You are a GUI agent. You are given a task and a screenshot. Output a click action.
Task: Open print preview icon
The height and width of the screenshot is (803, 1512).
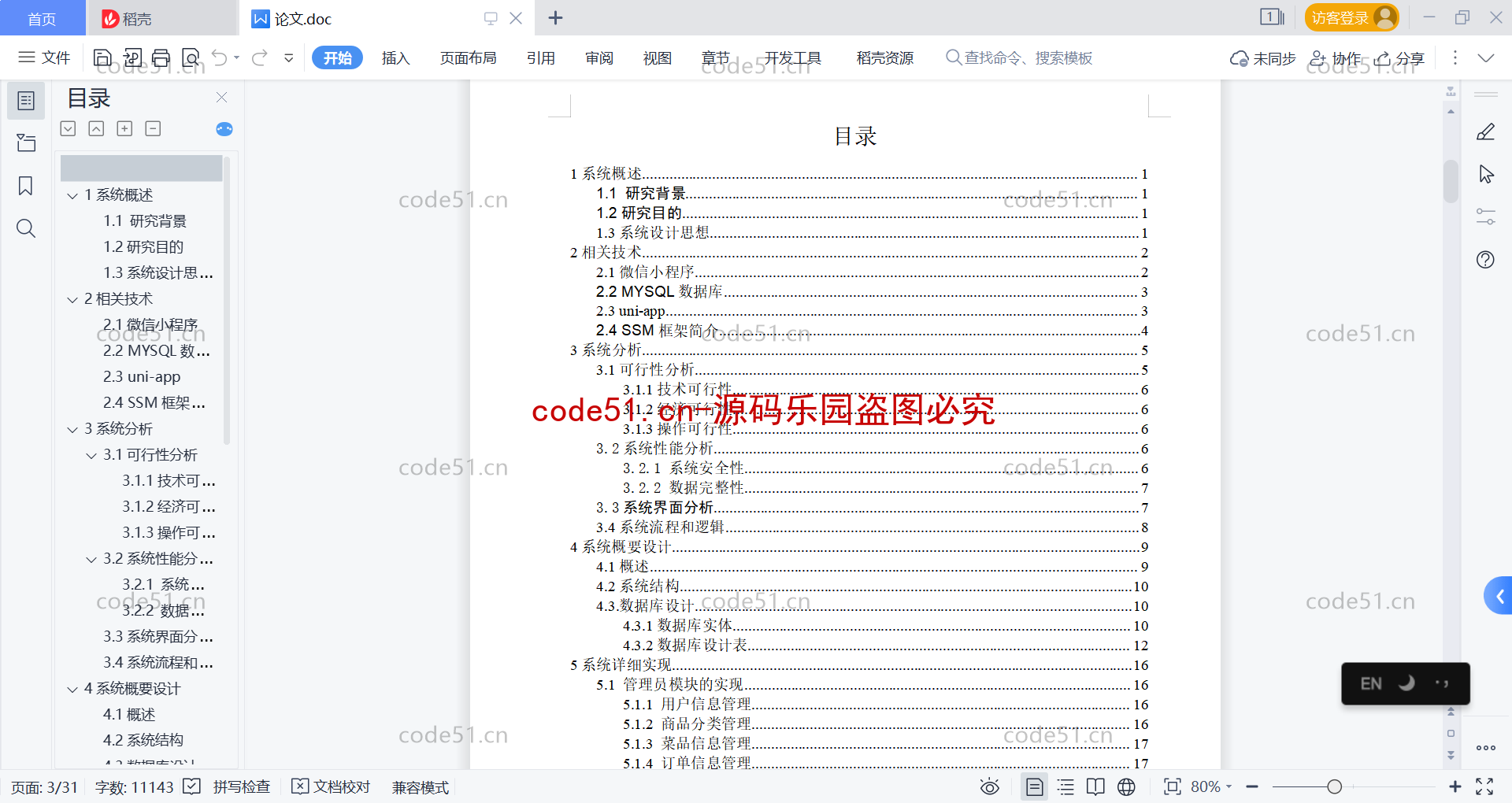pyautogui.click(x=191, y=57)
